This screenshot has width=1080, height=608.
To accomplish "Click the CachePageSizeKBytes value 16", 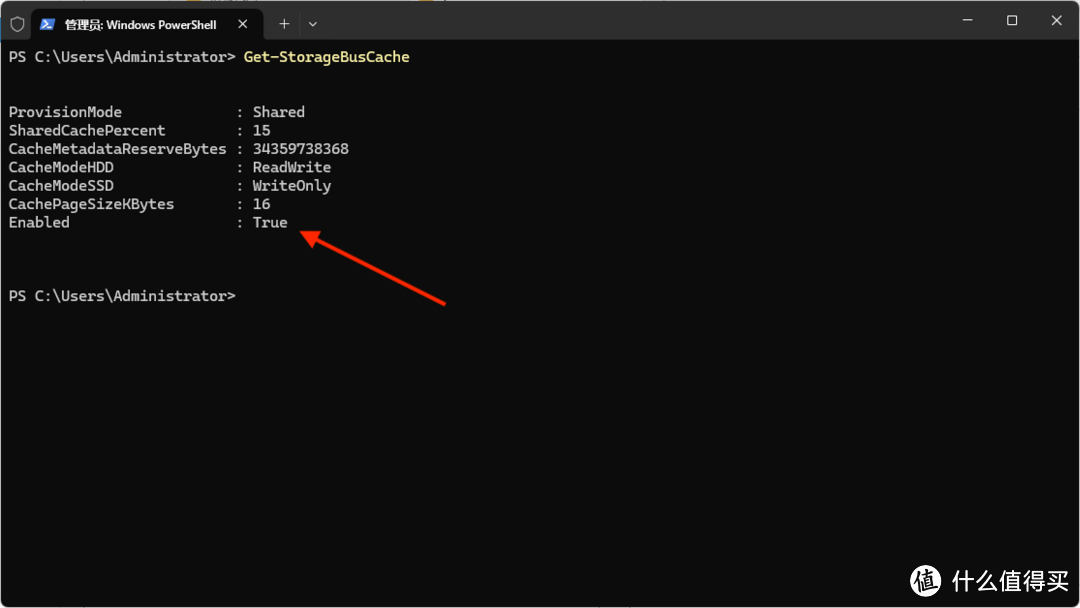I will click(x=261, y=205).
